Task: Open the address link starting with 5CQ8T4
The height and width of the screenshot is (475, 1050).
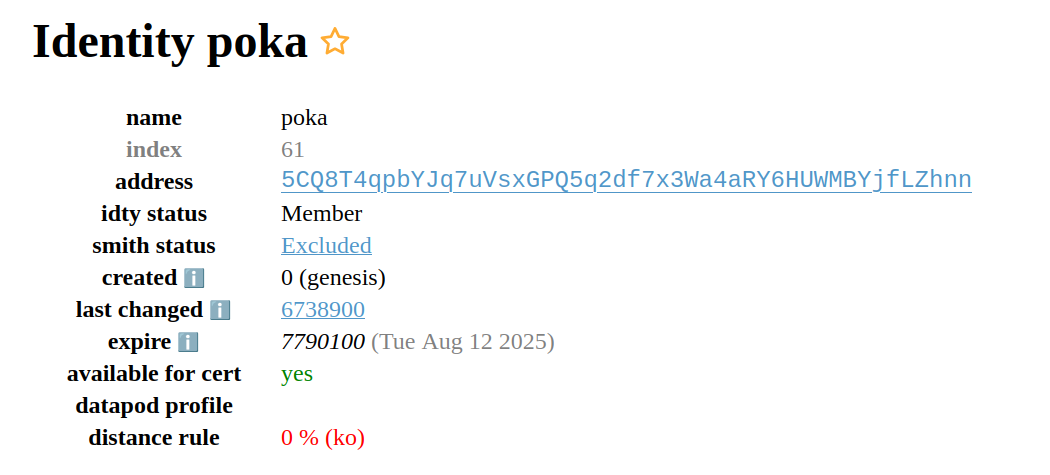Action: tap(626, 180)
